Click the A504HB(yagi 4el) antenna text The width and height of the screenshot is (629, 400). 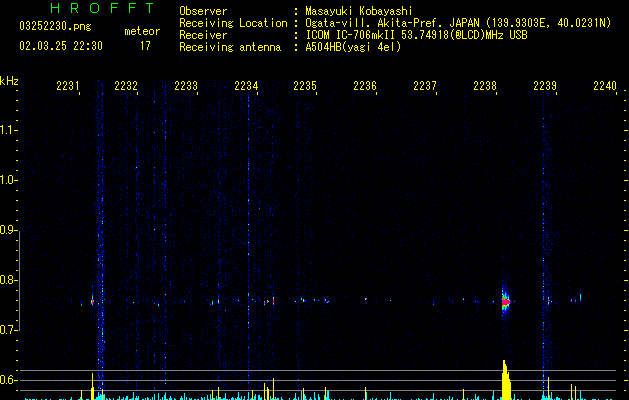coord(353,47)
